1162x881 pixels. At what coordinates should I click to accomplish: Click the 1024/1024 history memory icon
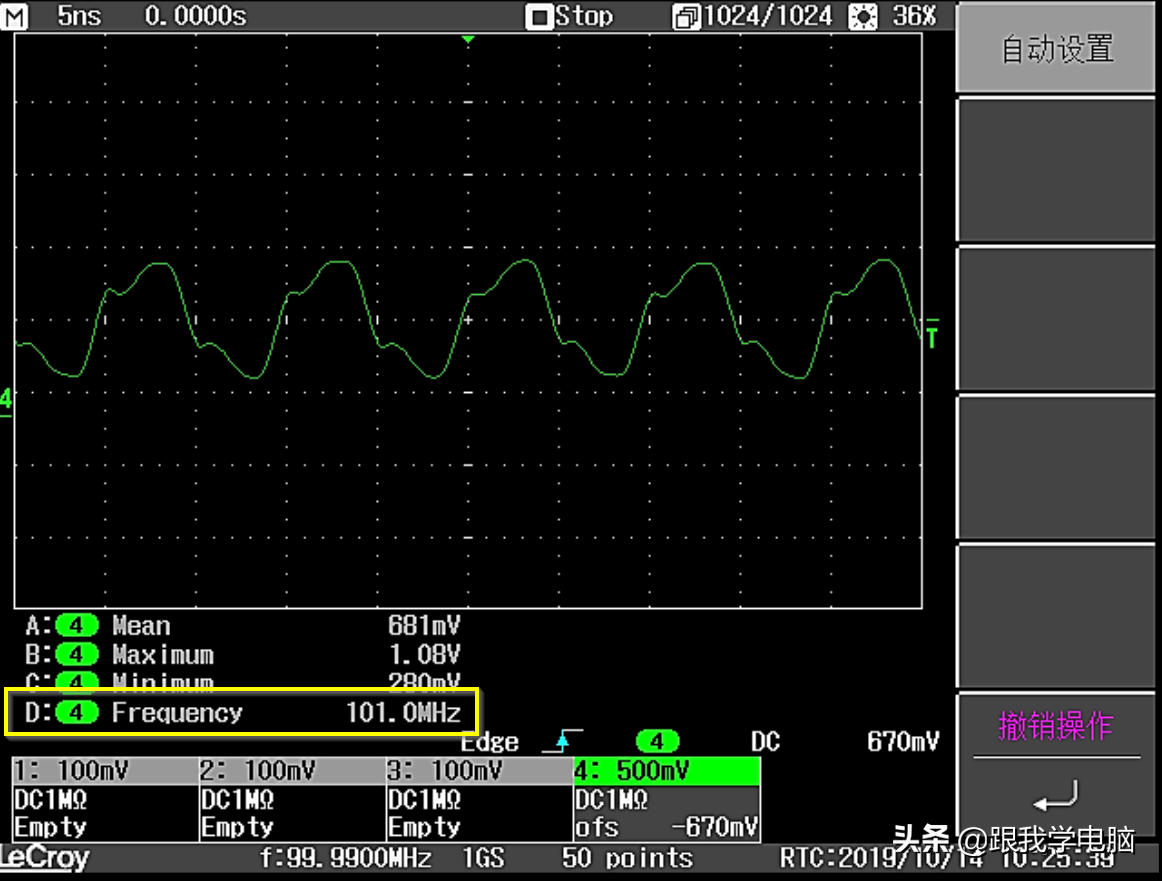coord(686,17)
